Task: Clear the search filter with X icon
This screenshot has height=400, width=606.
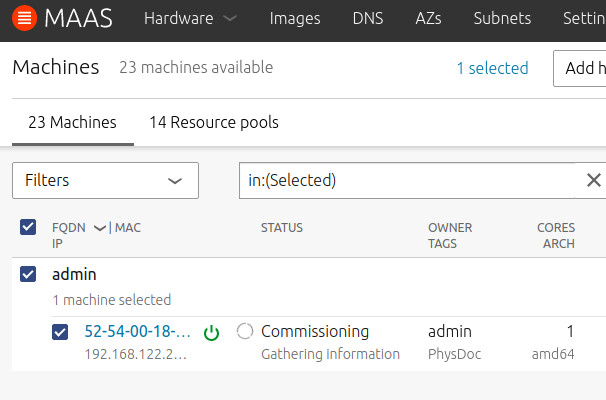Action: coord(593,180)
